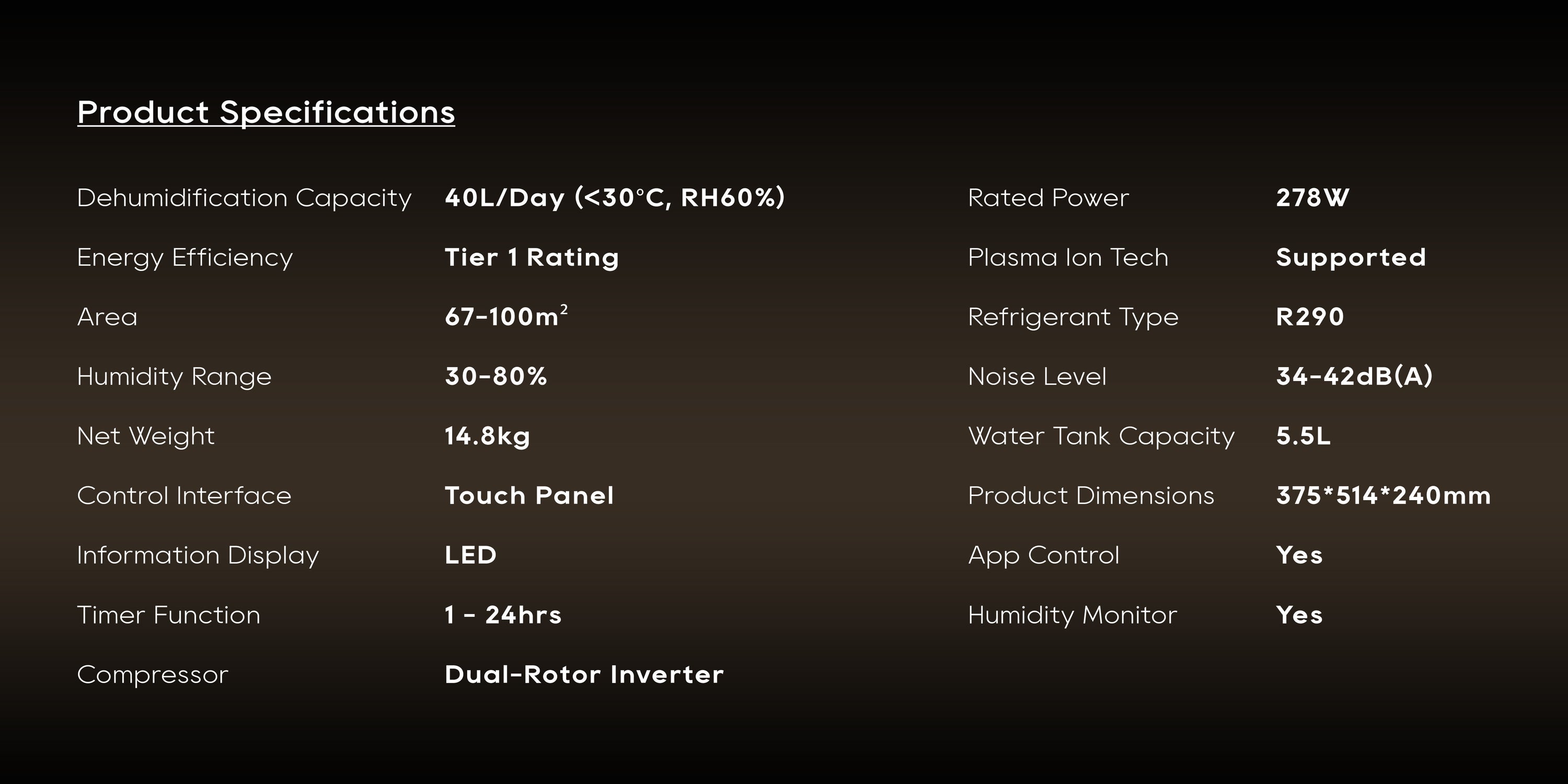Click the Dual-Rotor Inverter value

pos(584,674)
